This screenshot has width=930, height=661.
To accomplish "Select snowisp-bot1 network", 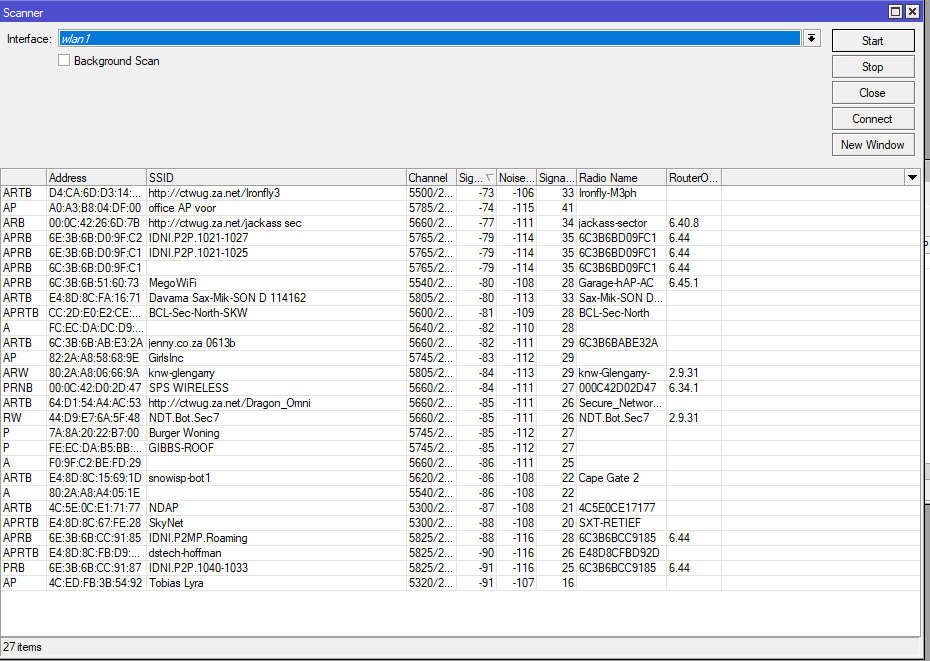I will pyautogui.click(x=460, y=478).
